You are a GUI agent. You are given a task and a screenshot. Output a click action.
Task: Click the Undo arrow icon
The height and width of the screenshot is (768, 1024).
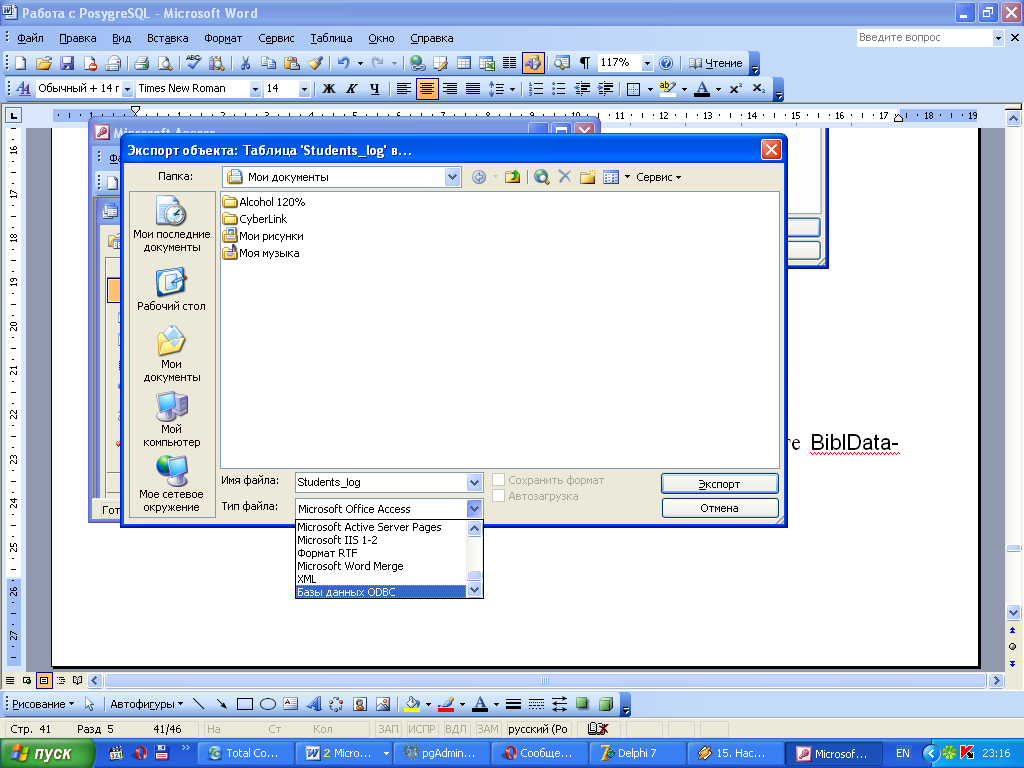coord(344,63)
